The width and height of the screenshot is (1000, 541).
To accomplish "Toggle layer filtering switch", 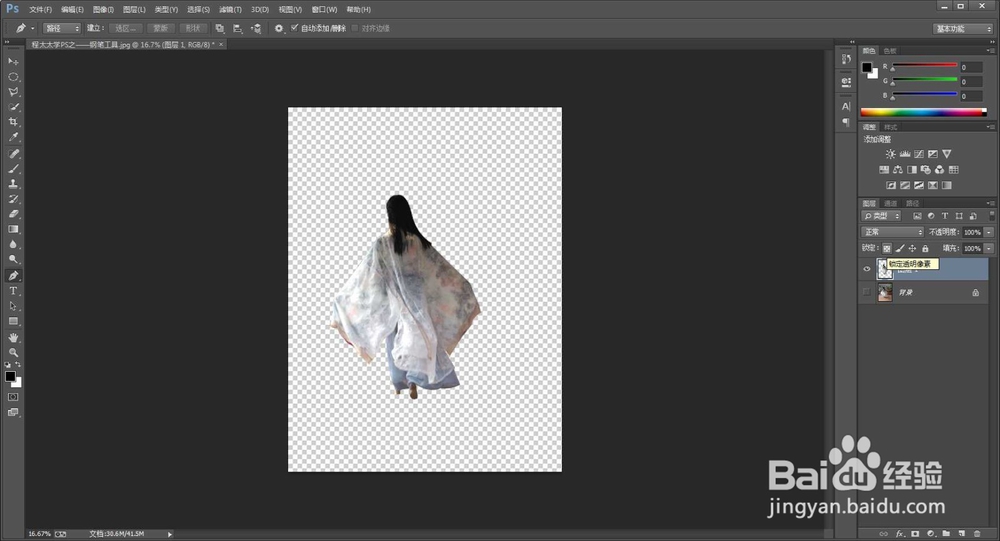I will (x=991, y=216).
